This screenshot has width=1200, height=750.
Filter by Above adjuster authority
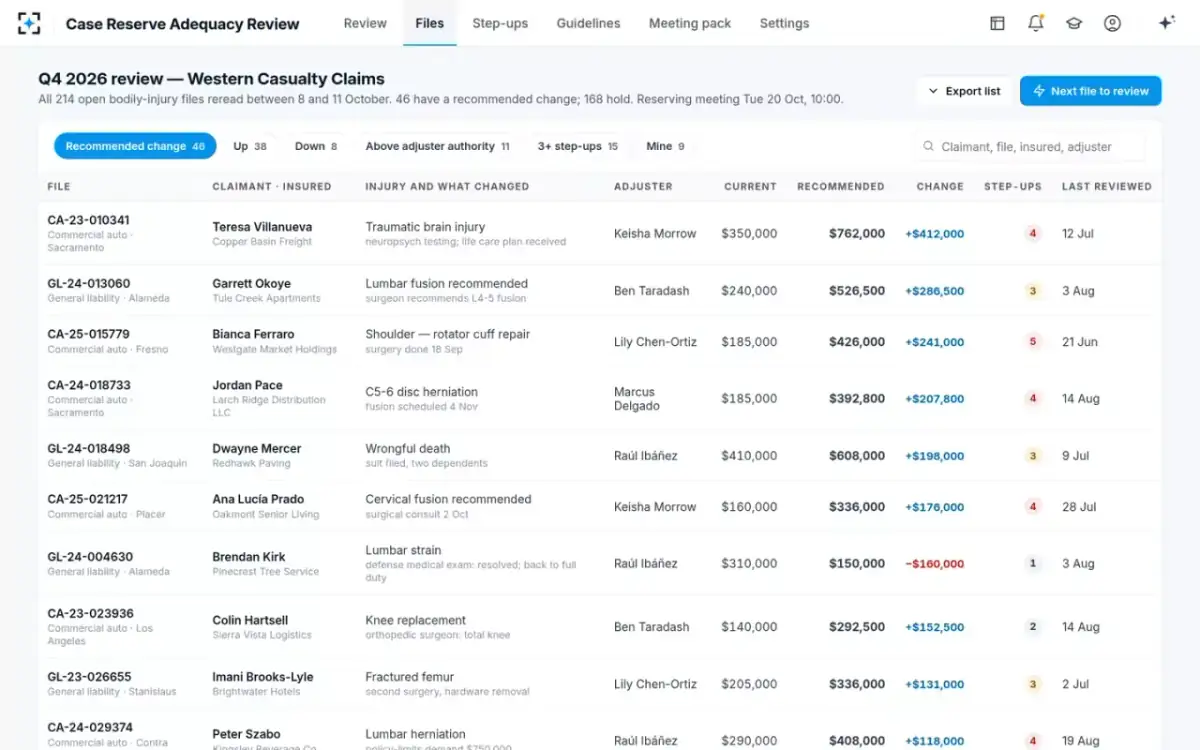[x=437, y=146]
